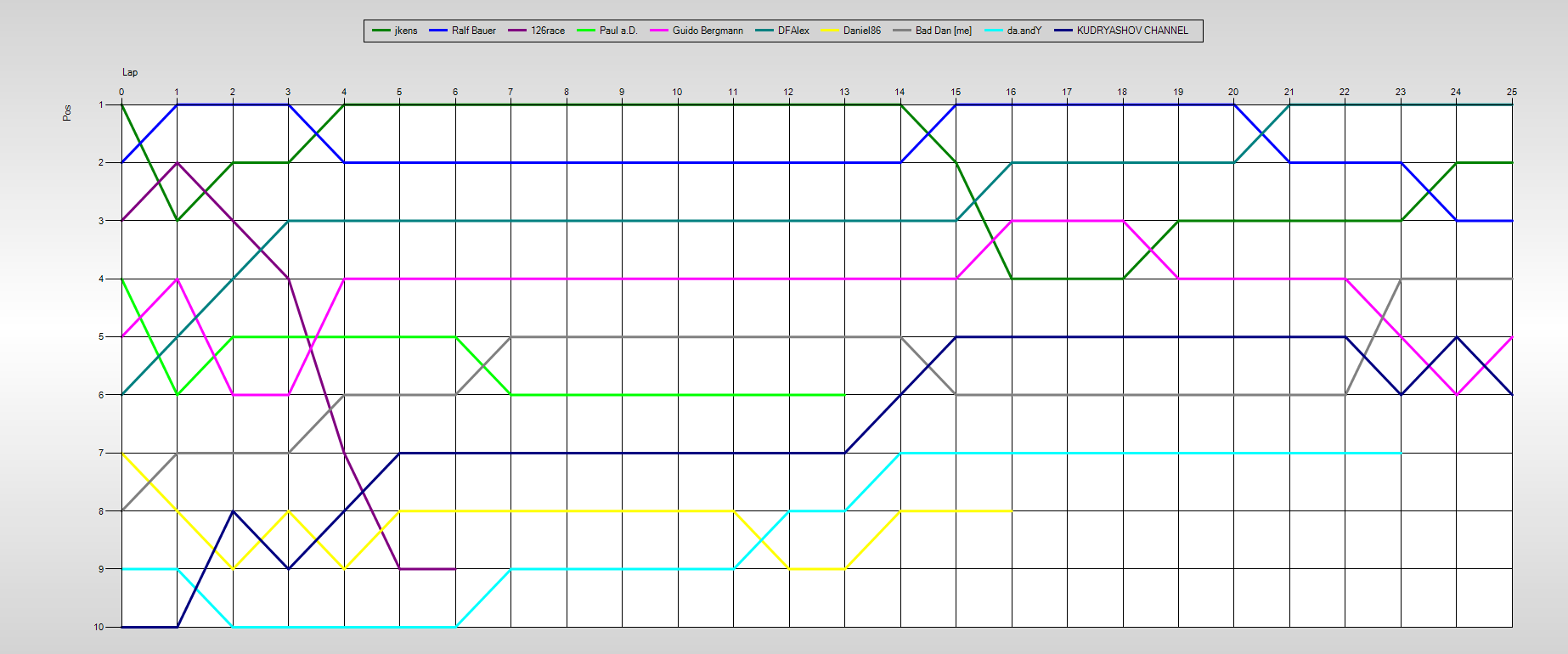Image resolution: width=1568 pixels, height=654 pixels.
Task: Click the cyan da.andY legend swatch
Action: click(x=994, y=31)
